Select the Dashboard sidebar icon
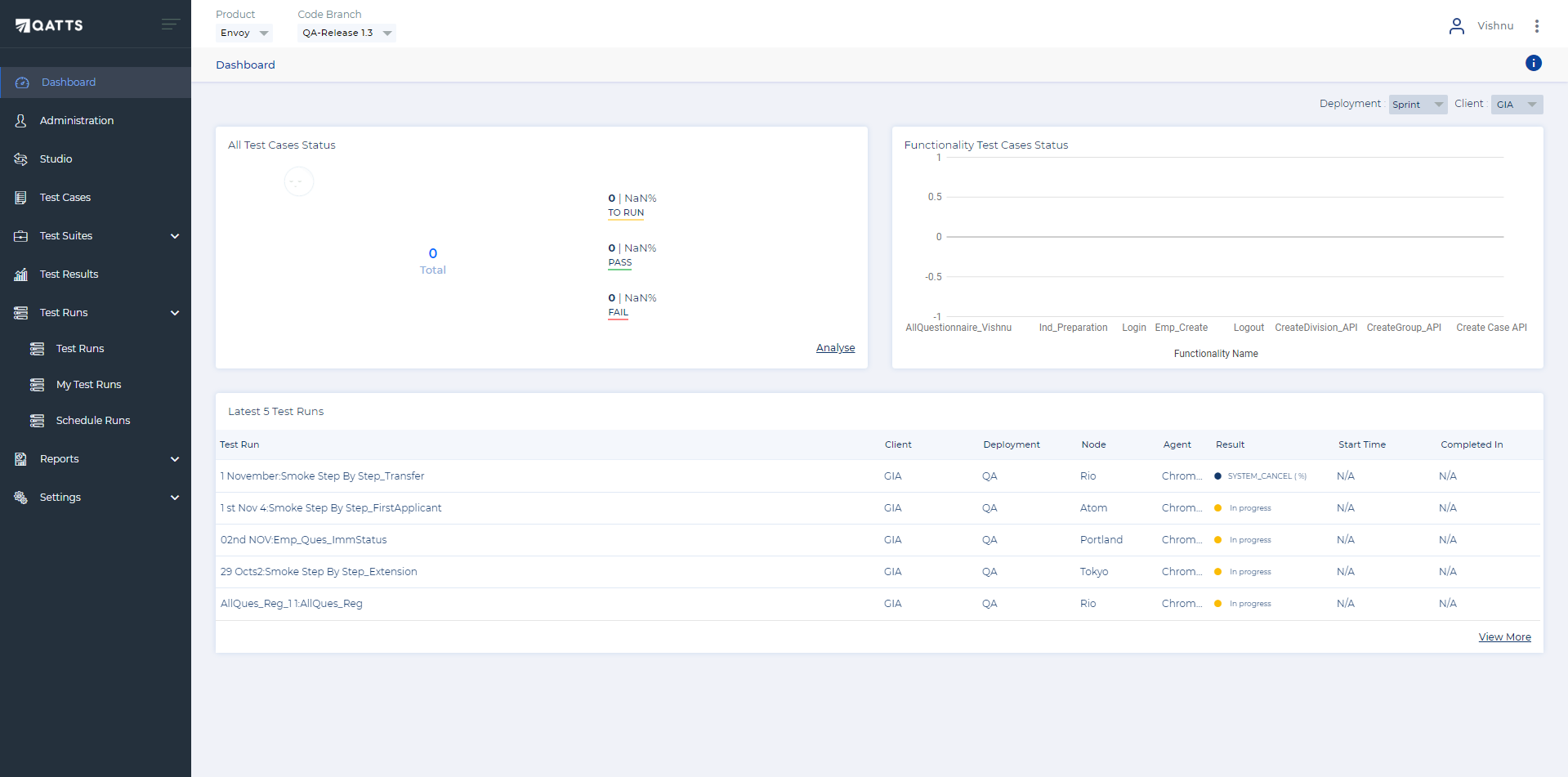The height and width of the screenshot is (777, 1568). click(20, 82)
